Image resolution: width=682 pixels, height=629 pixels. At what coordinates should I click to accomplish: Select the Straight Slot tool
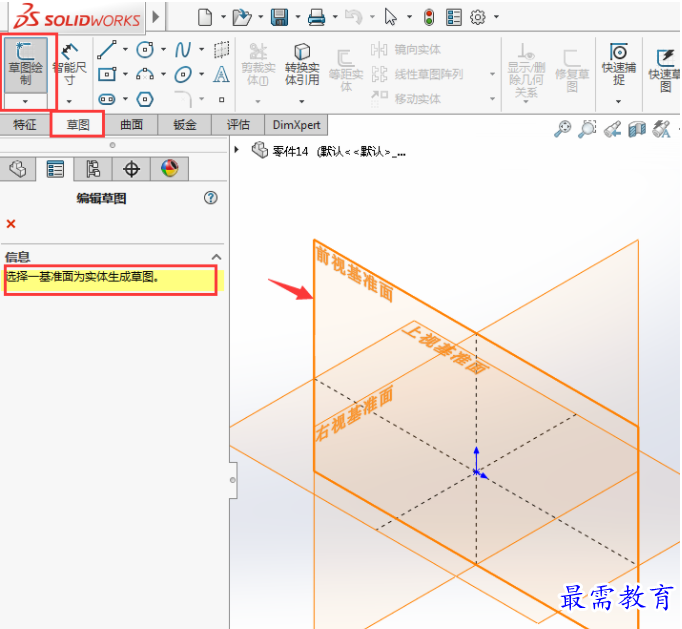pos(107,100)
